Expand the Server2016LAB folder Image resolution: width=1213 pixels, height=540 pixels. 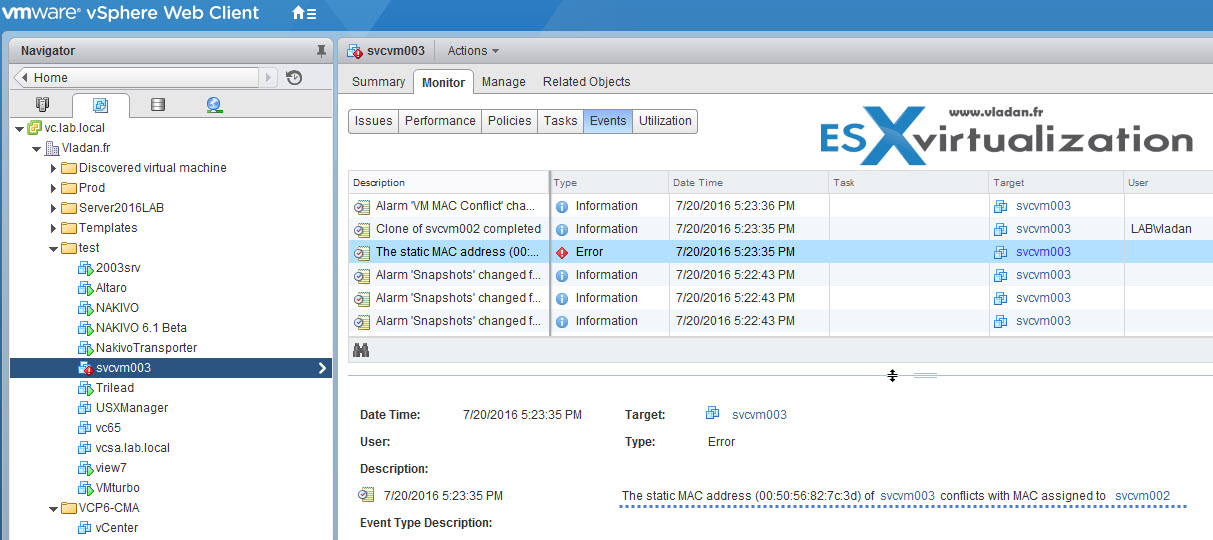[x=53, y=208]
